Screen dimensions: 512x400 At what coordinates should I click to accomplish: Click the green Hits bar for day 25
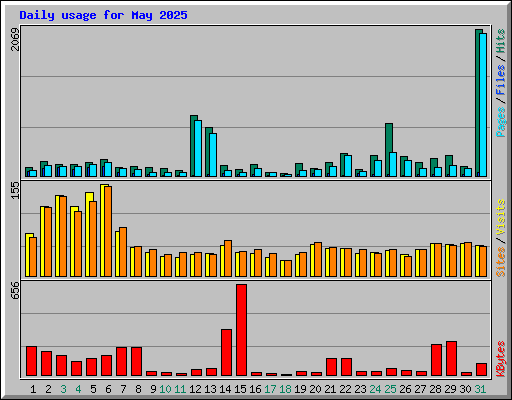tap(388, 150)
